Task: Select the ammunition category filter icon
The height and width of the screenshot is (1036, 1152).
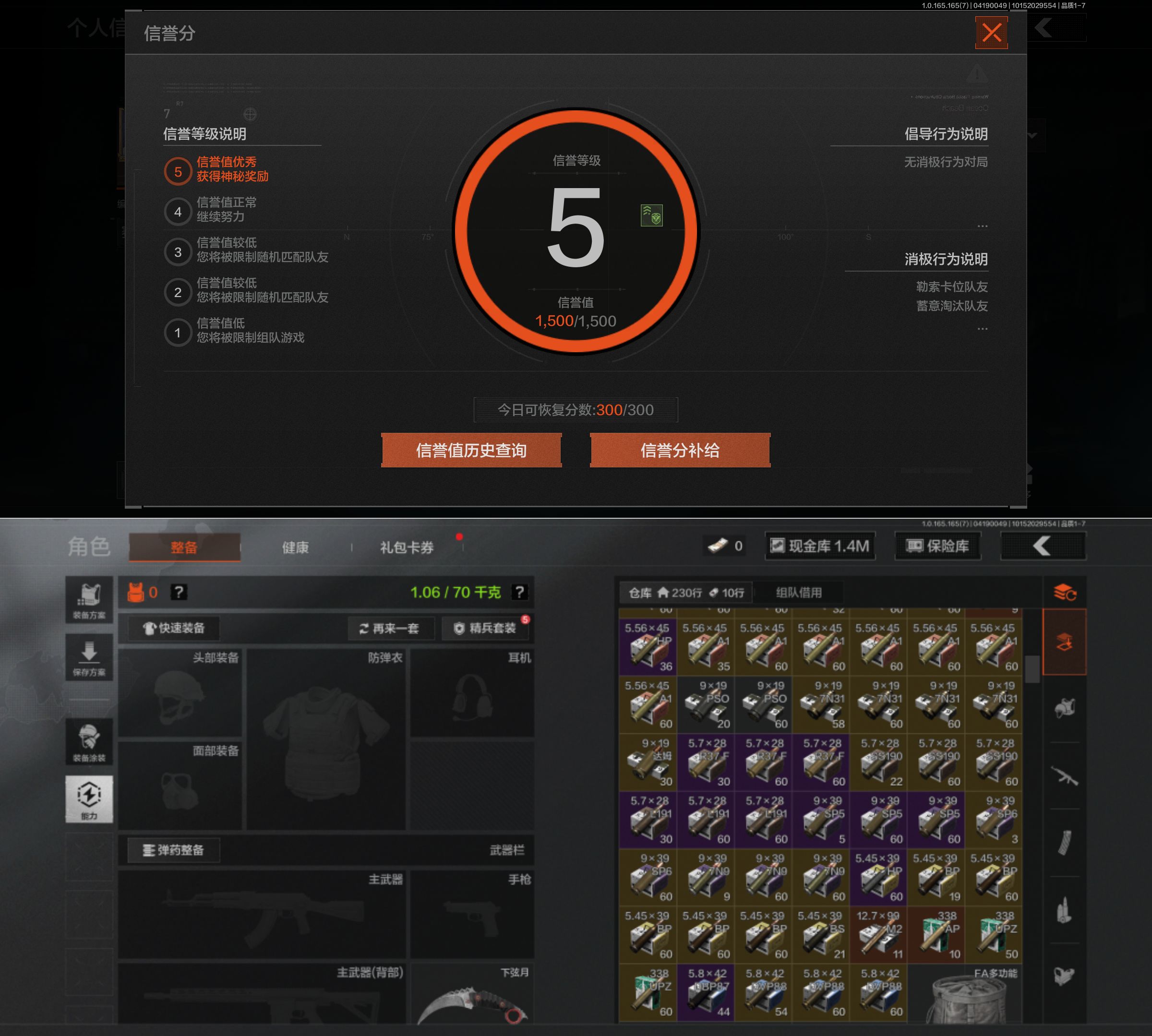Action: coord(1064,910)
